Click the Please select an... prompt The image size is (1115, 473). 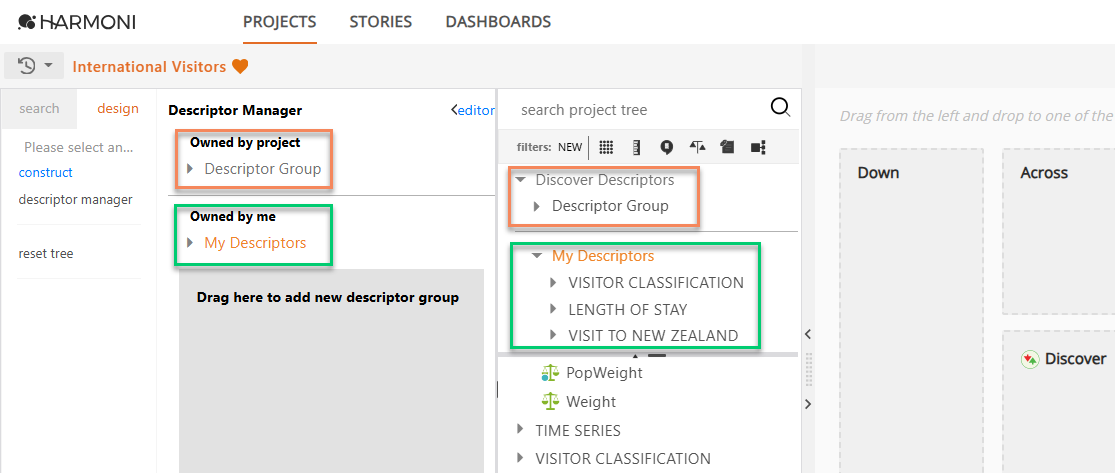tap(78, 147)
